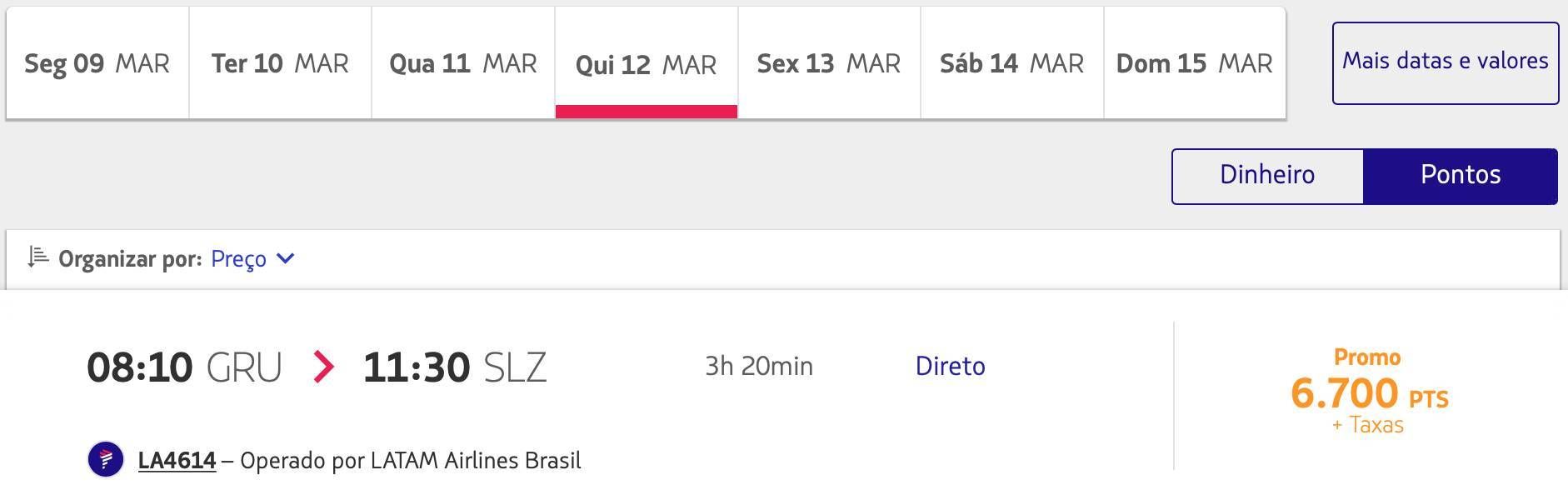The width and height of the screenshot is (1568, 500).
Task: Click the 08:10 GRU departure time
Action: 184,367
